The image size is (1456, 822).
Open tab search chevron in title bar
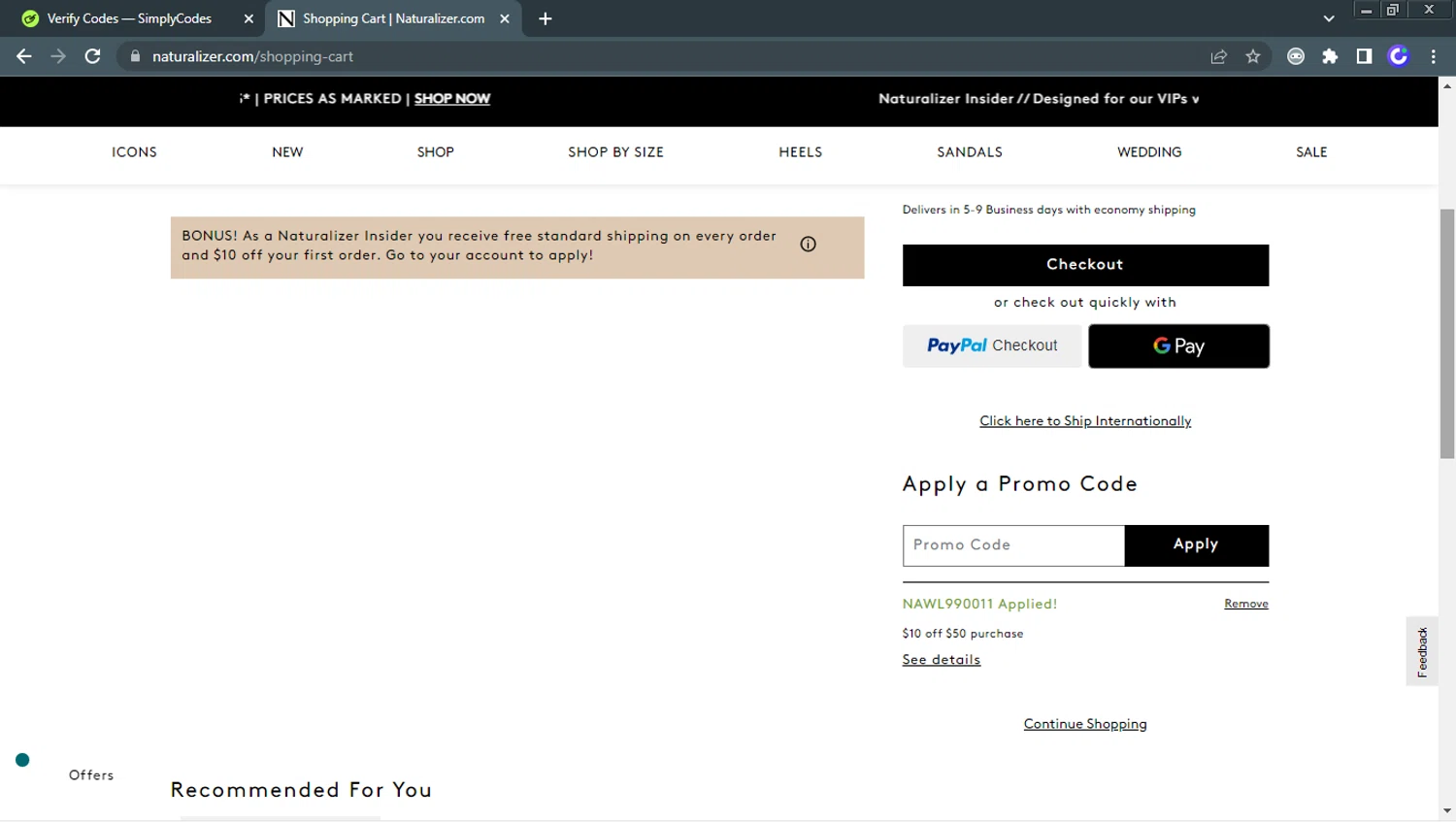(x=1329, y=18)
